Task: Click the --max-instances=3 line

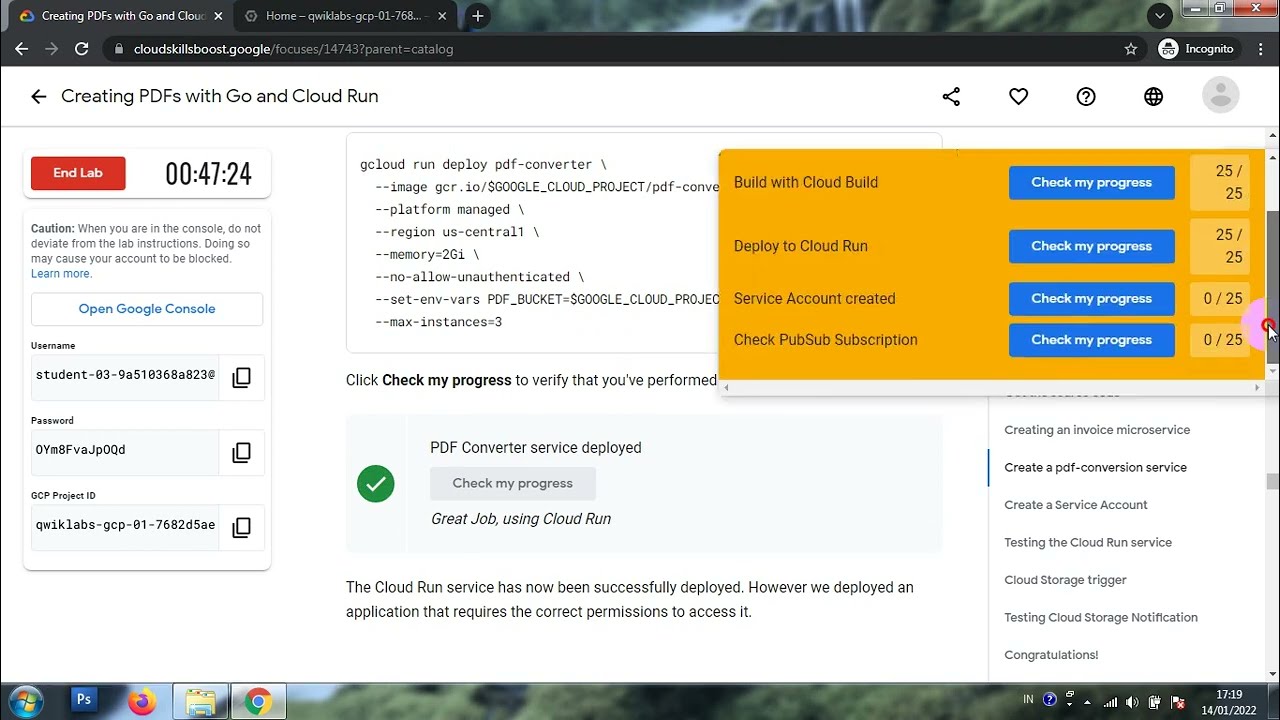Action: tap(438, 322)
